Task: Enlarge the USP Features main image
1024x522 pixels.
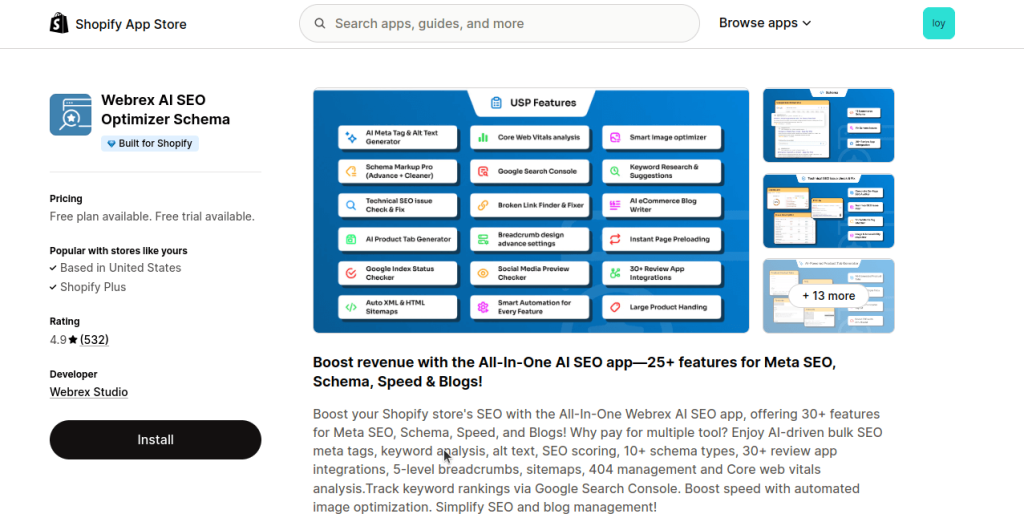Action: click(531, 210)
